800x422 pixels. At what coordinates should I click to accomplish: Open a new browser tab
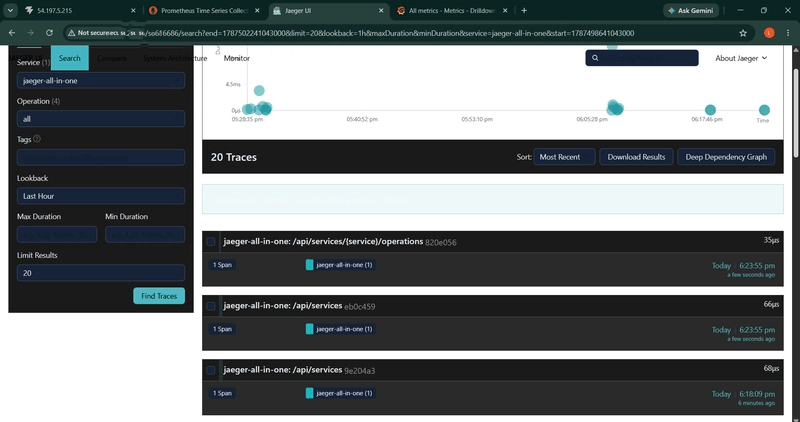(524, 10)
